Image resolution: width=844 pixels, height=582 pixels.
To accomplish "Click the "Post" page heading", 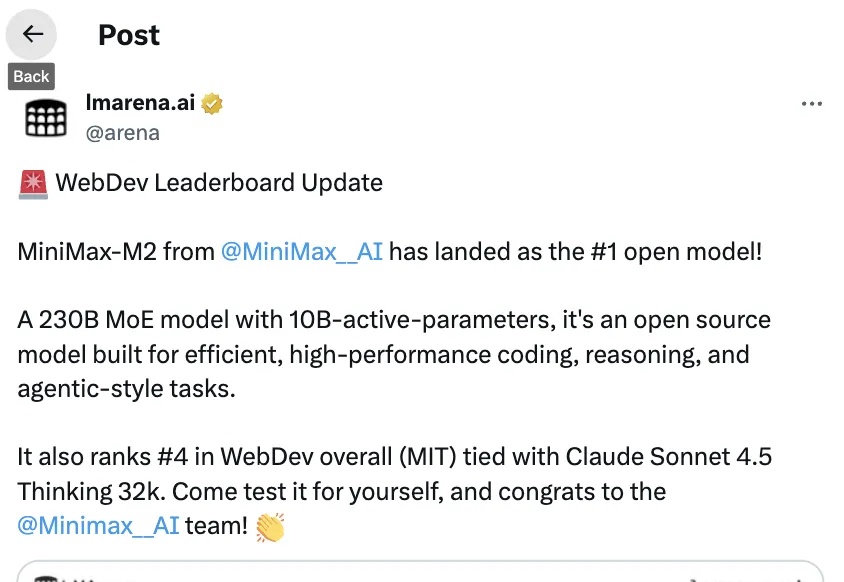I will (x=129, y=35).
